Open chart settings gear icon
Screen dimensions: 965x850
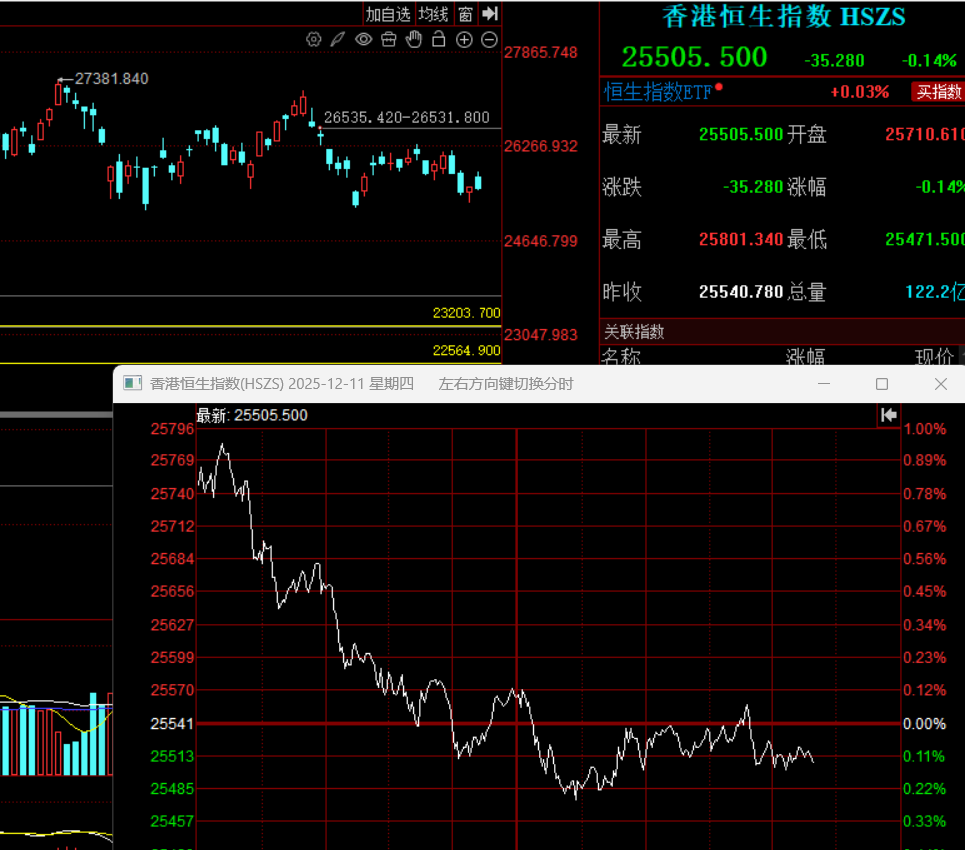(314, 40)
